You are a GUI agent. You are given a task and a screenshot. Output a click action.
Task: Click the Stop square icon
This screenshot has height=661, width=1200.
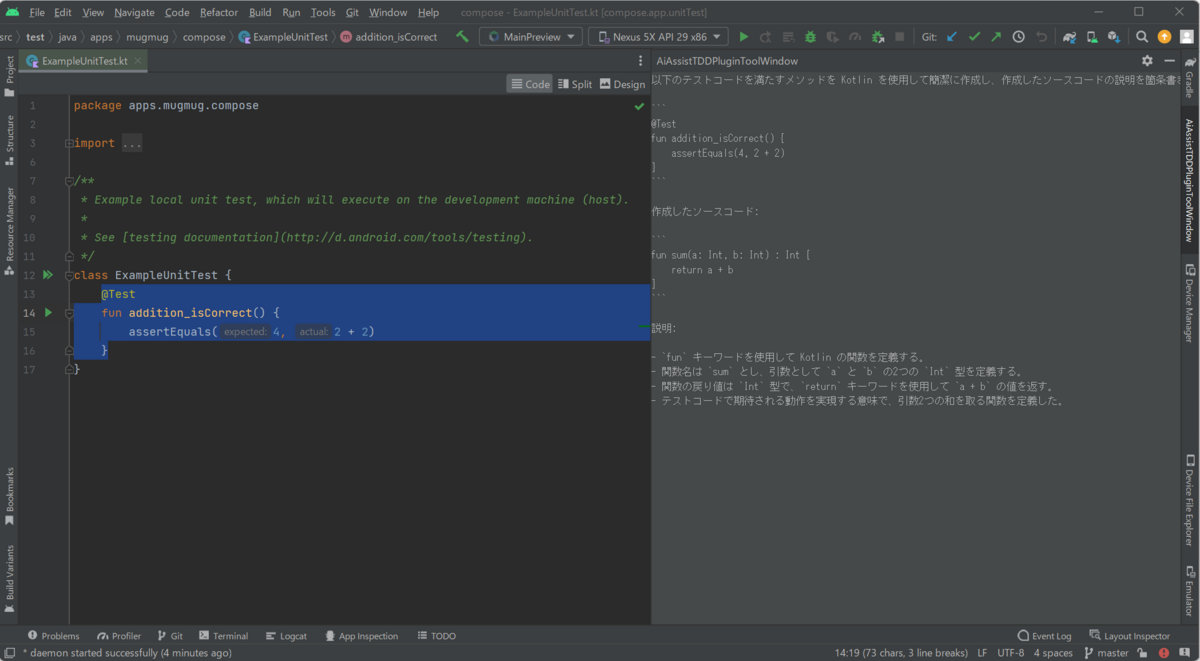(900, 37)
